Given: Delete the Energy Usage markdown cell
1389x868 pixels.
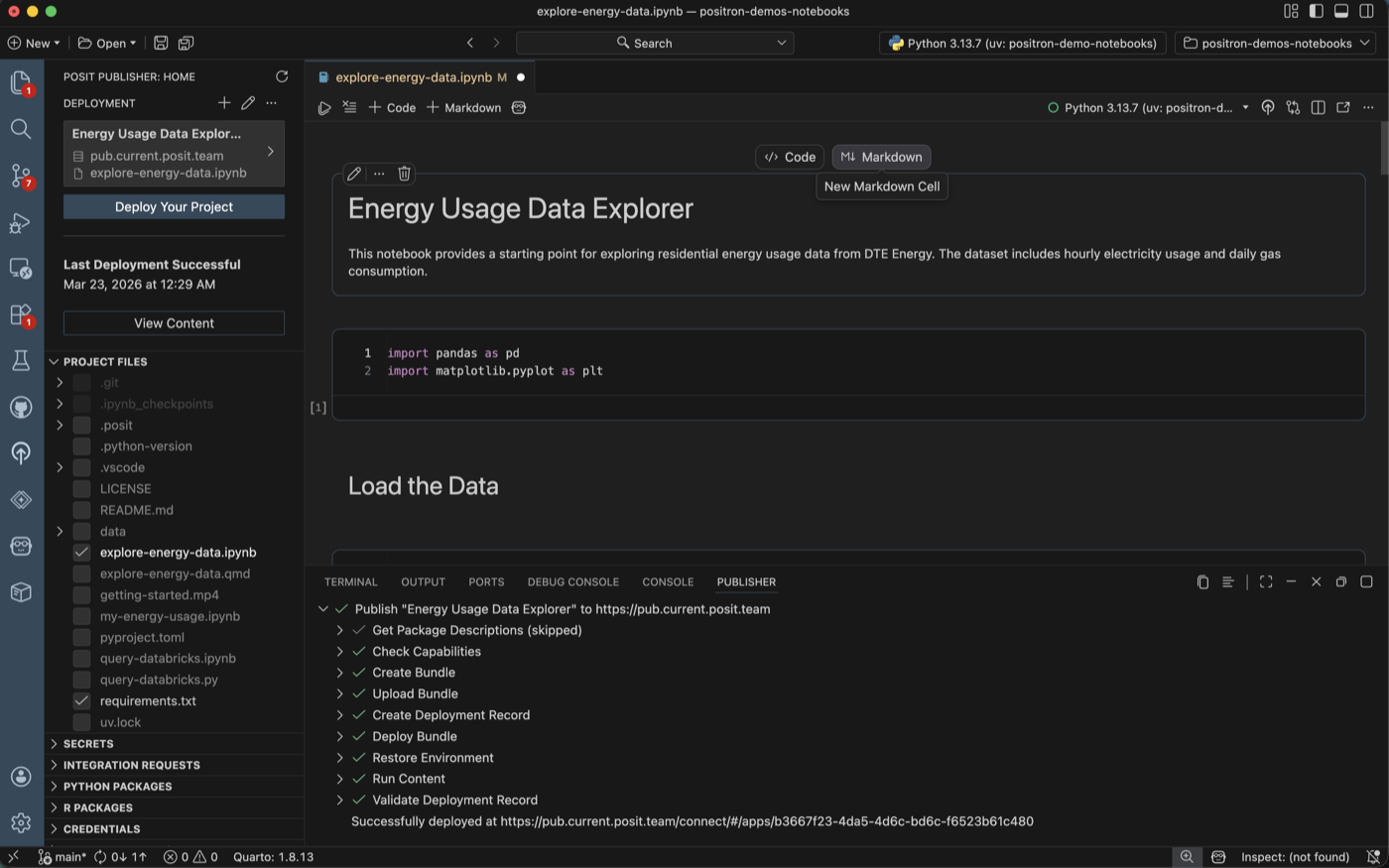Looking at the screenshot, I should [x=404, y=174].
